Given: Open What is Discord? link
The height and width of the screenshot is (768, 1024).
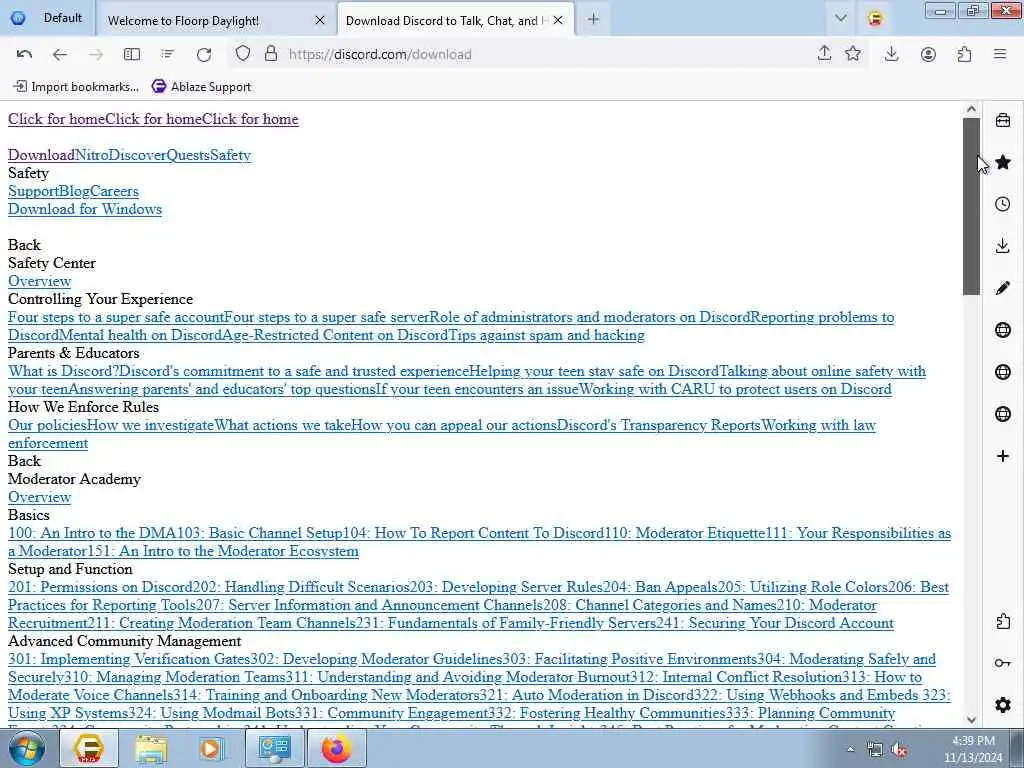Looking at the screenshot, I should pos(63,371).
